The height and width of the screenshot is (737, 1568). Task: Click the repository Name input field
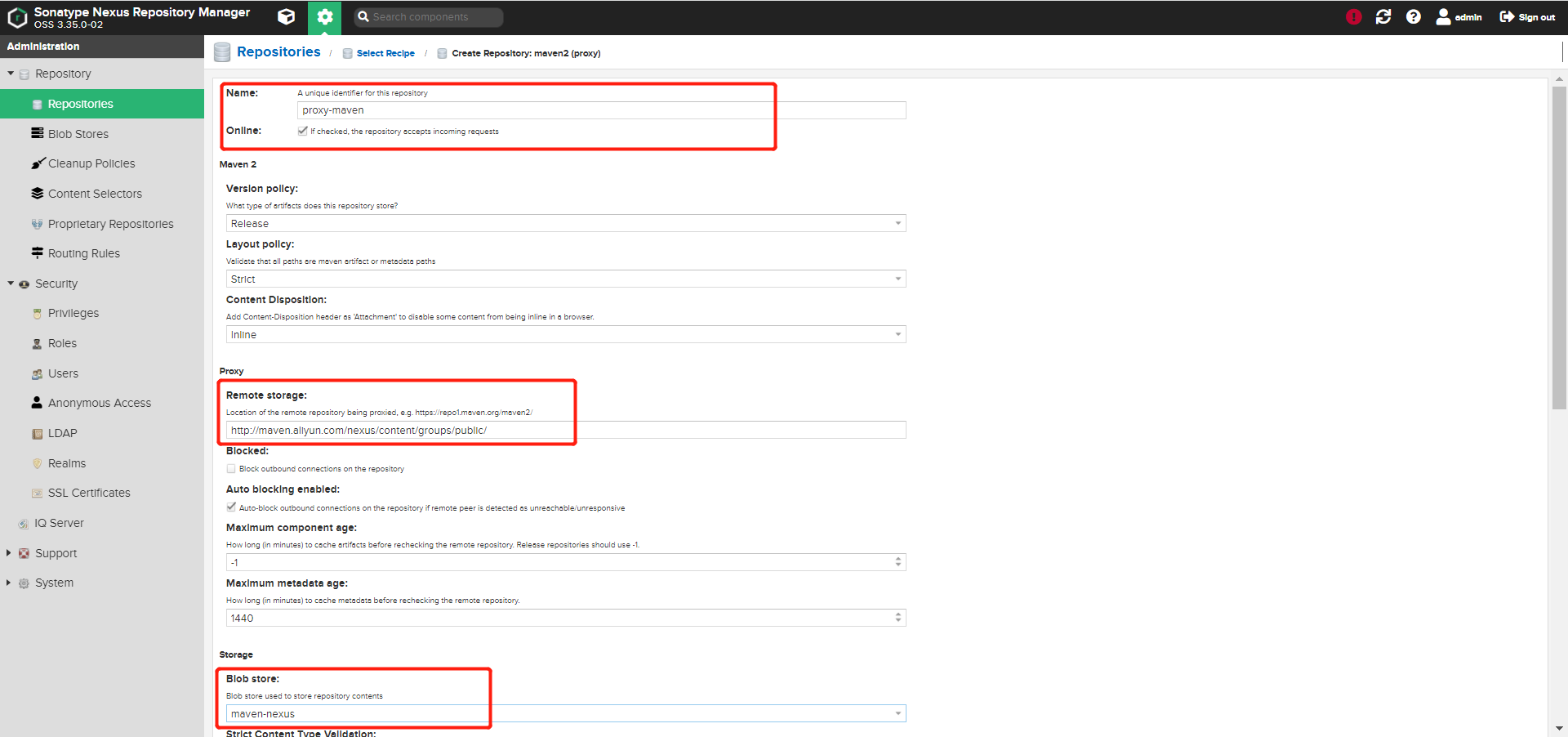602,110
